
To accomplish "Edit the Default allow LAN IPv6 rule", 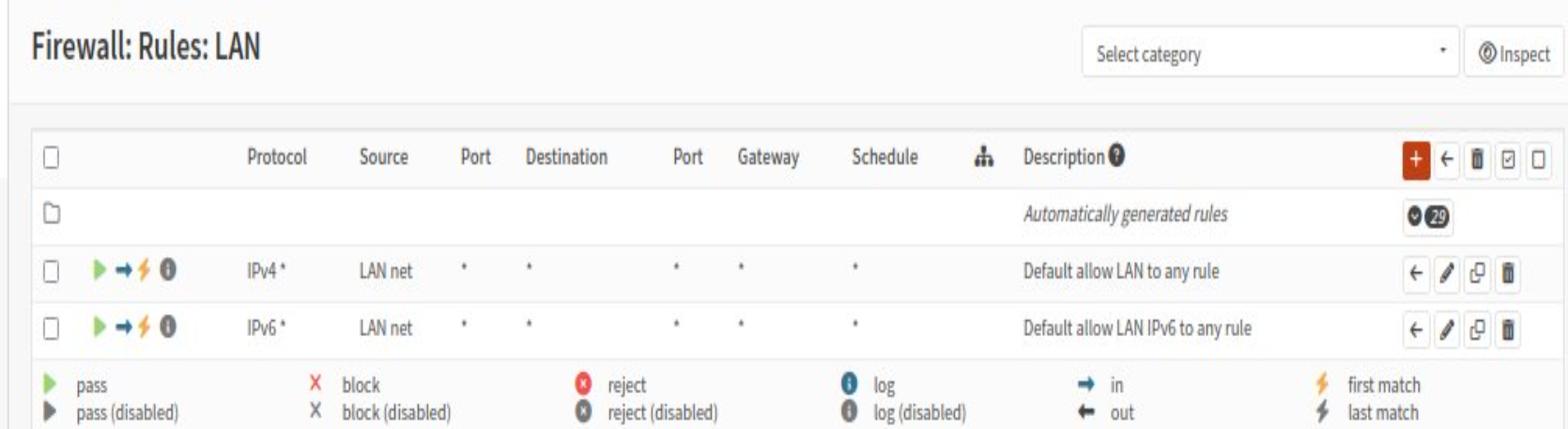I will (1447, 329).
